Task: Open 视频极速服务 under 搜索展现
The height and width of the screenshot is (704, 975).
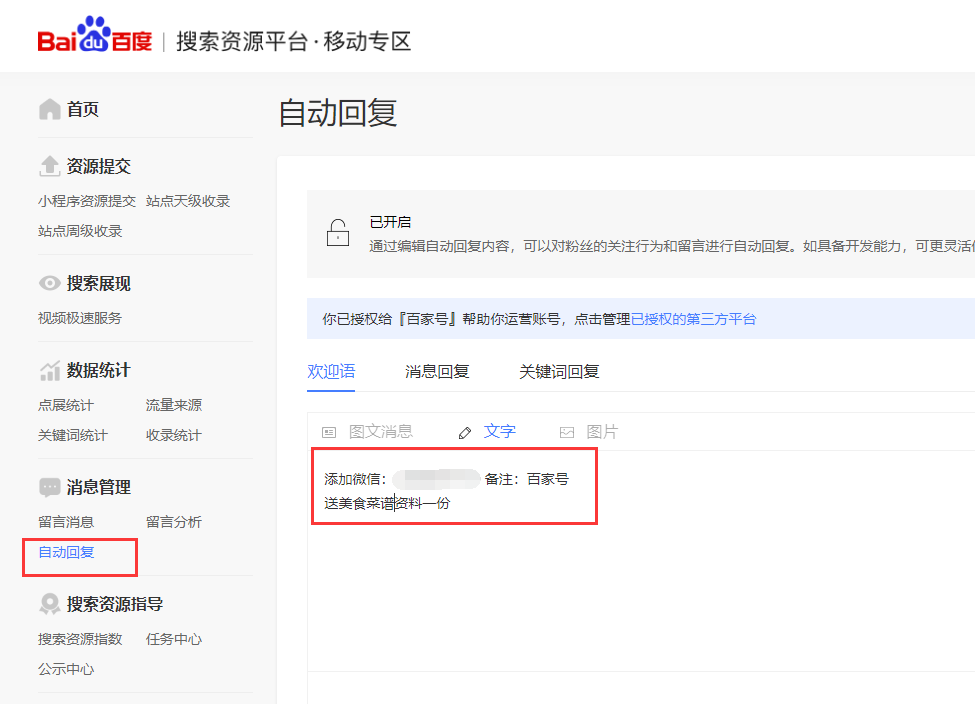Action: point(80,318)
